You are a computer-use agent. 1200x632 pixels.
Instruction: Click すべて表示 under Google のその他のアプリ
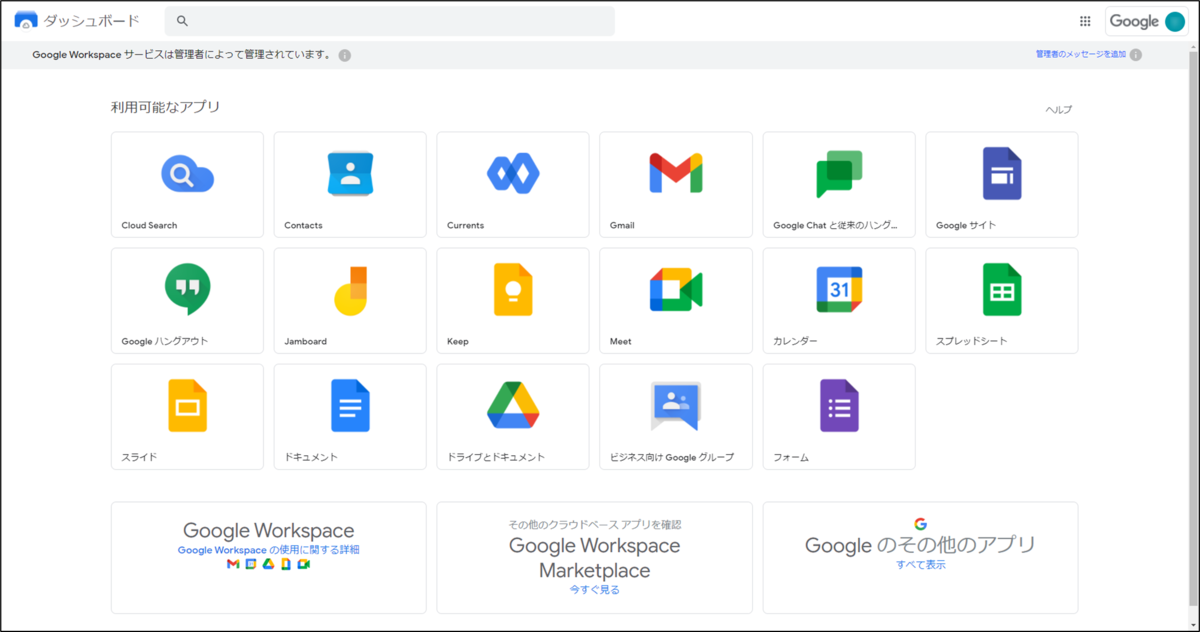tap(920, 565)
